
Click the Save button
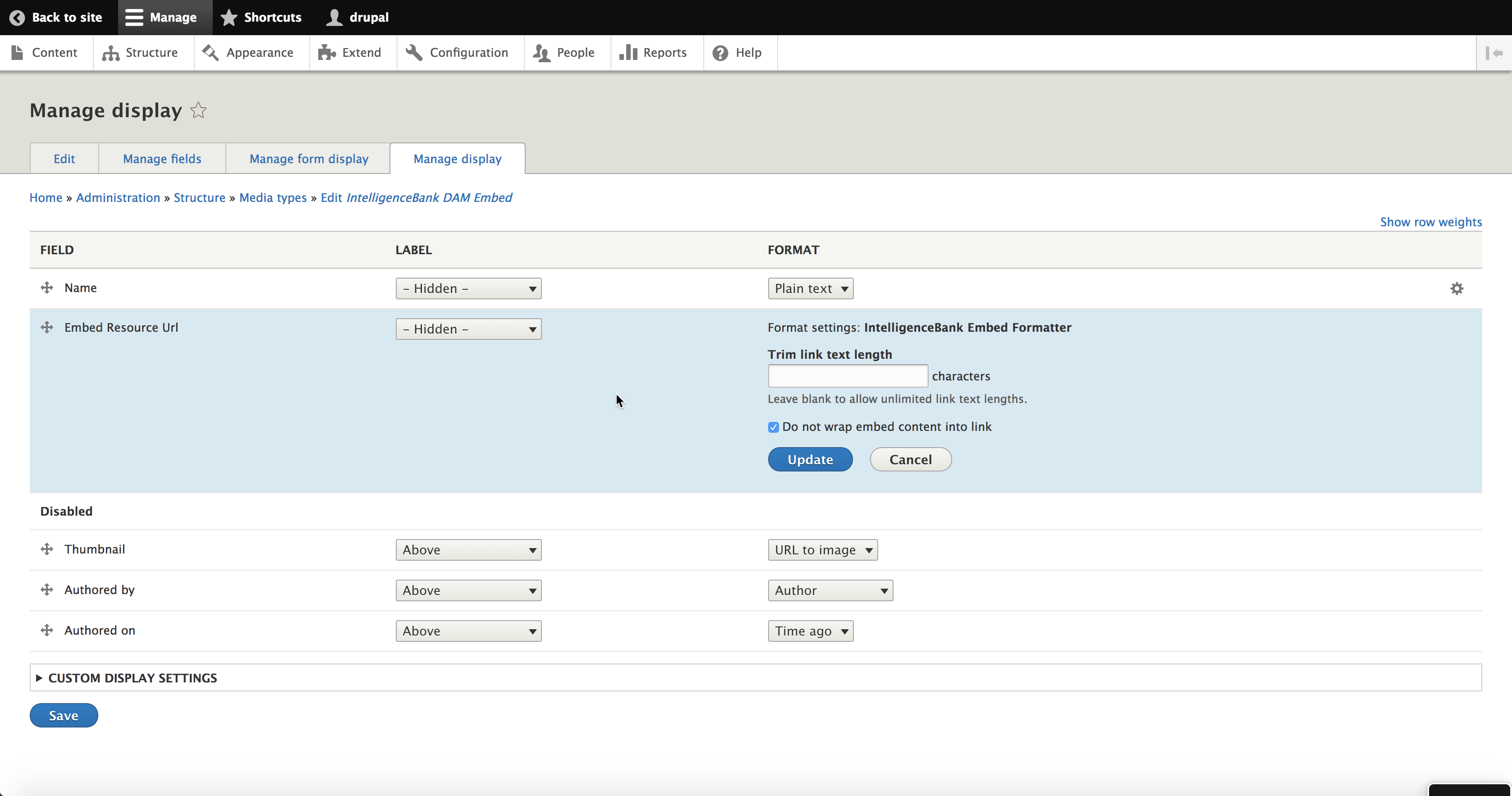[64, 715]
